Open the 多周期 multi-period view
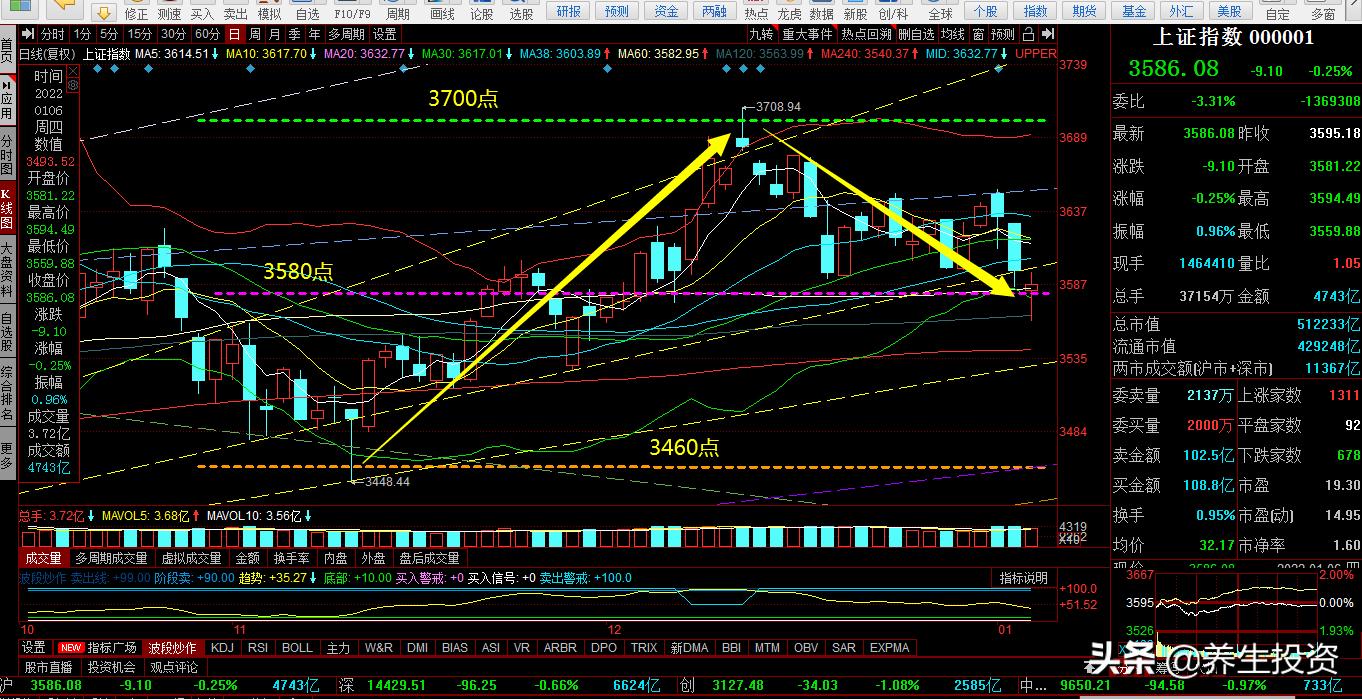Viewport: 1362px width, 699px height. point(347,33)
